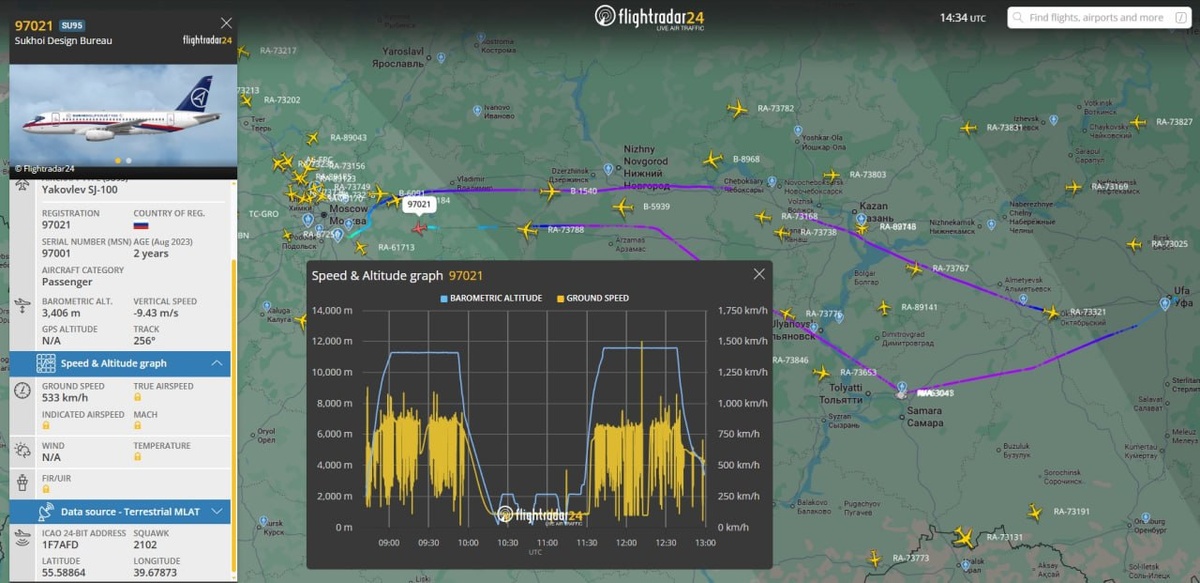
Task: Click the Samara airport pin
Action: [x=901, y=386]
